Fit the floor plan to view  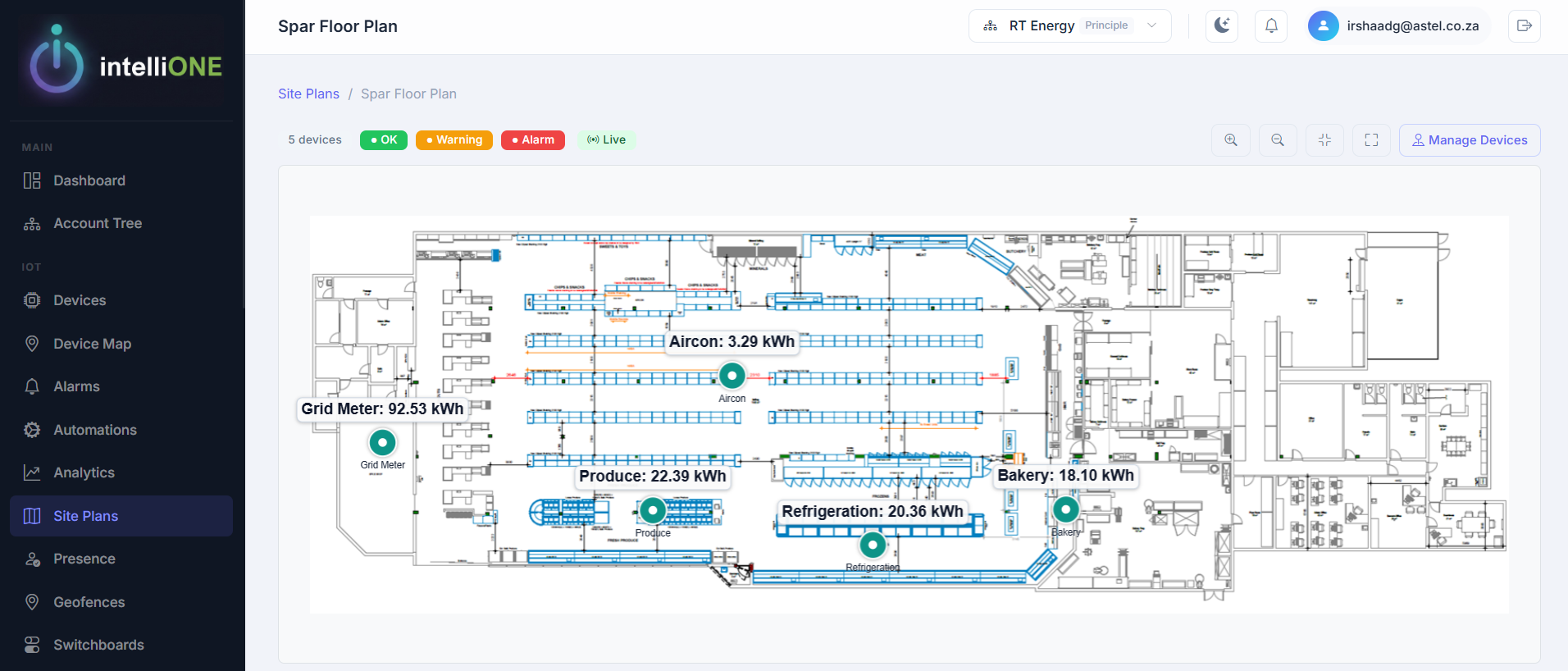pos(1324,140)
